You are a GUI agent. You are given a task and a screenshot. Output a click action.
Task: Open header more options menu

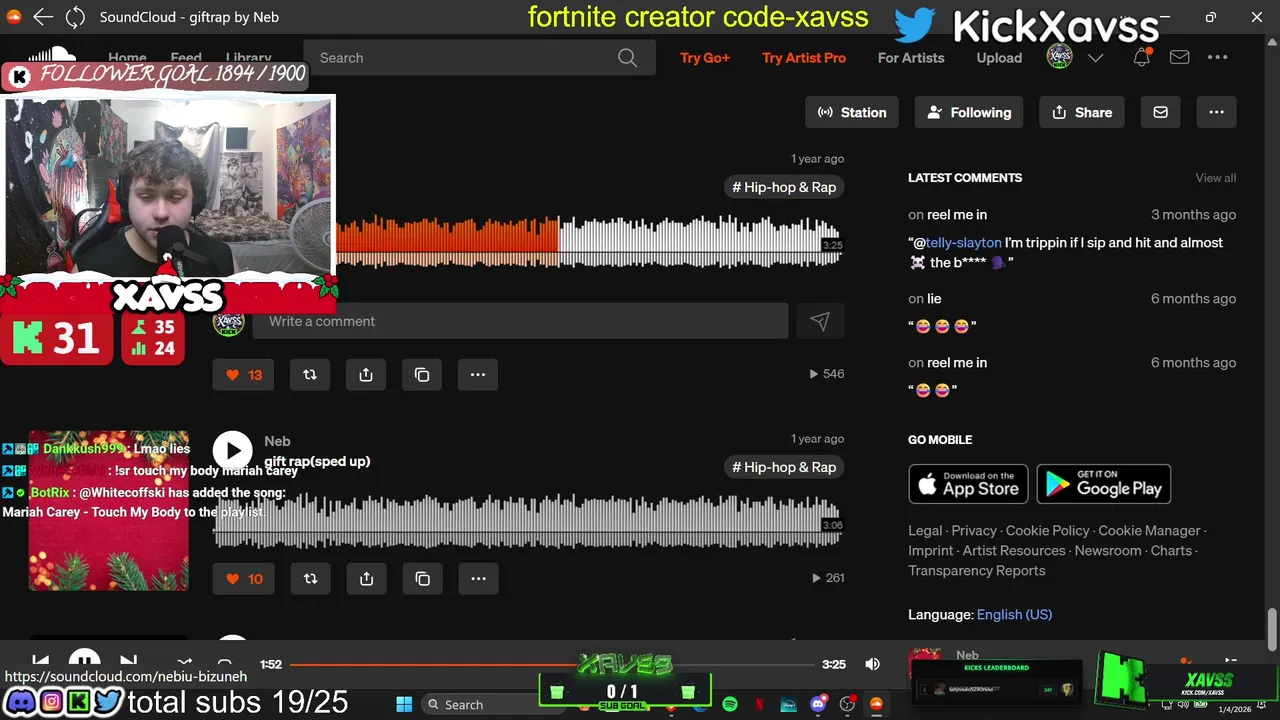1217,57
